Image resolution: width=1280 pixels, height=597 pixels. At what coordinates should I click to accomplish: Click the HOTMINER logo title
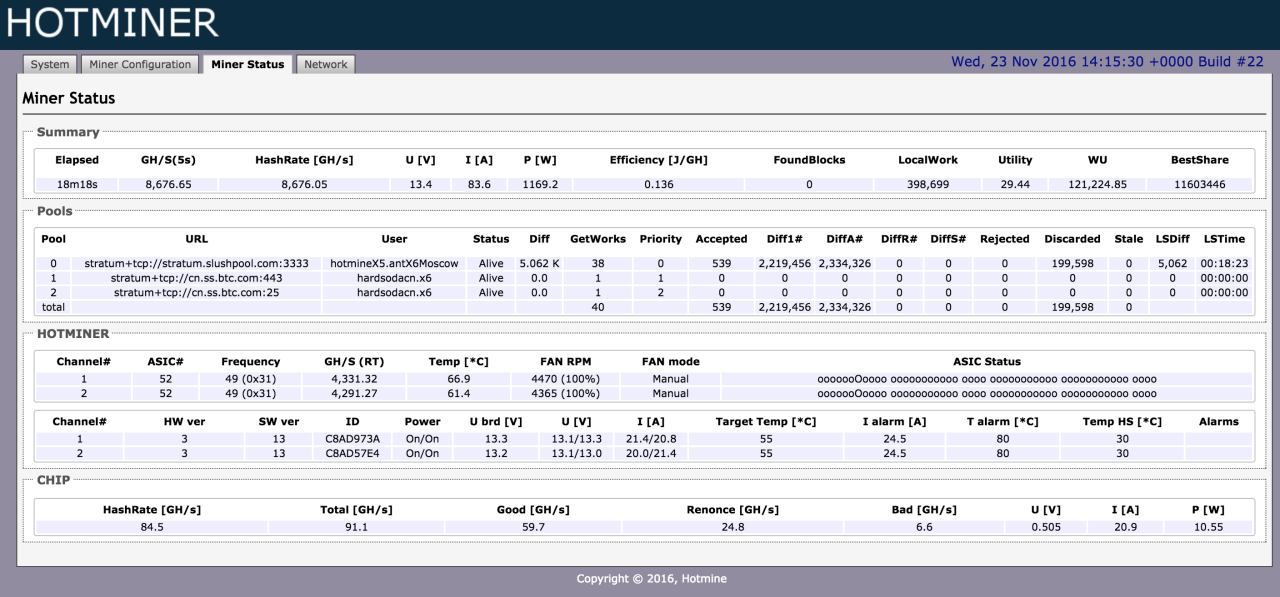tap(112, 23)
